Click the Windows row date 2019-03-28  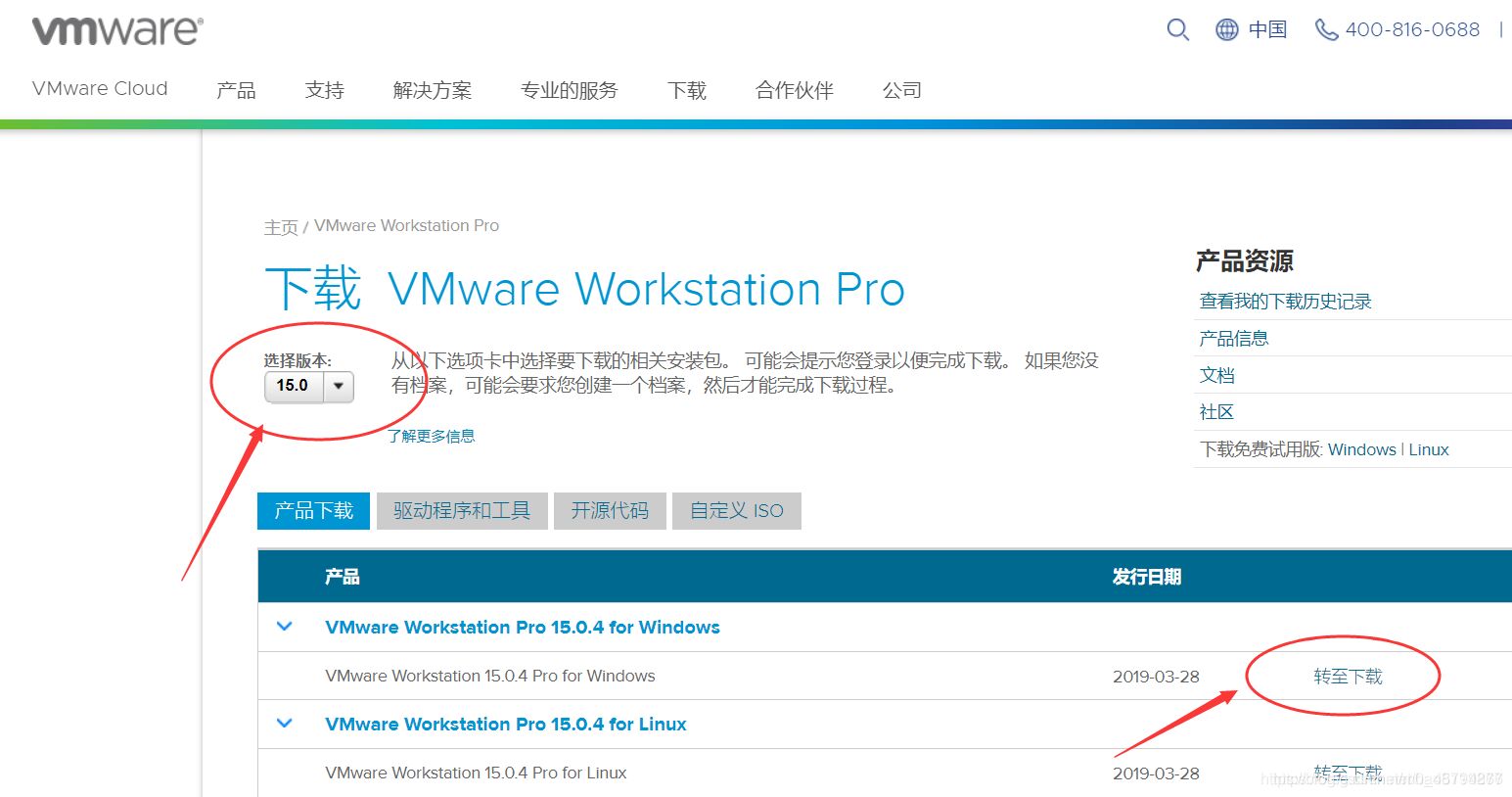[1156, 677]
